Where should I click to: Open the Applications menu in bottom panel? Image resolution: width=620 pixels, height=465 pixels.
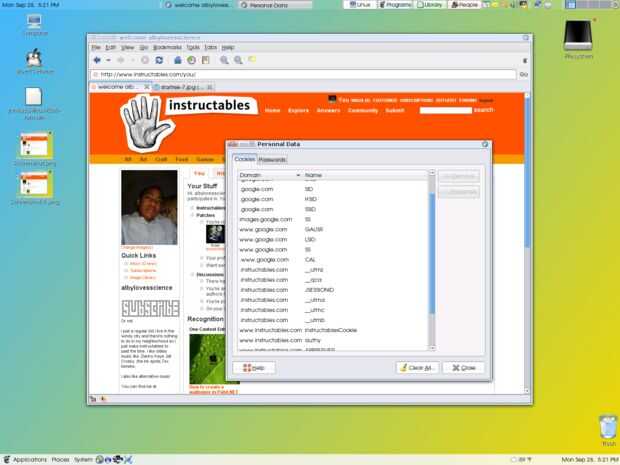coord(25,459)
